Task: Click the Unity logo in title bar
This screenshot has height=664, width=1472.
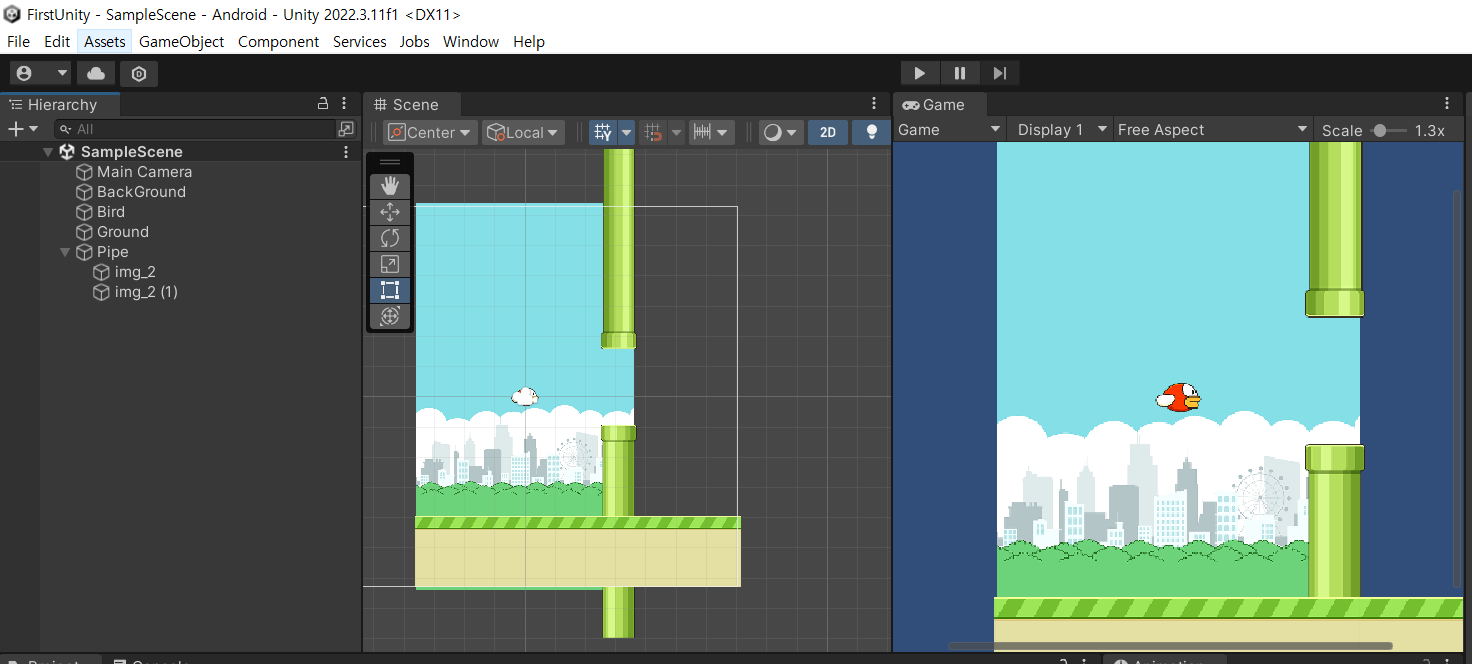Action: click(12, 14)
